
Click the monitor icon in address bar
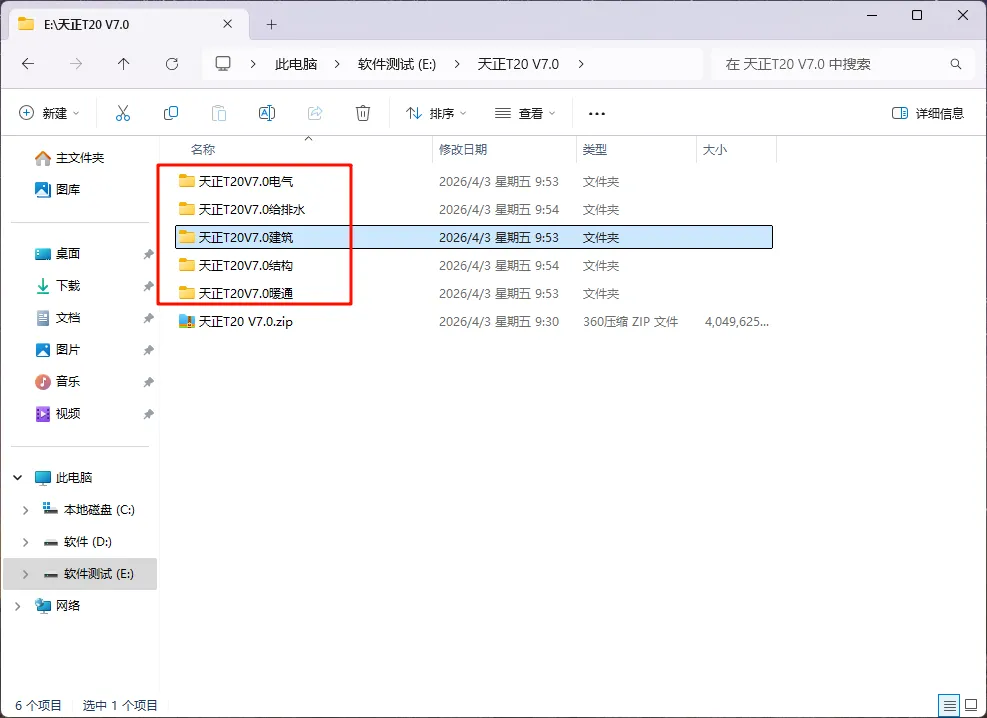(x=223, y=64)
